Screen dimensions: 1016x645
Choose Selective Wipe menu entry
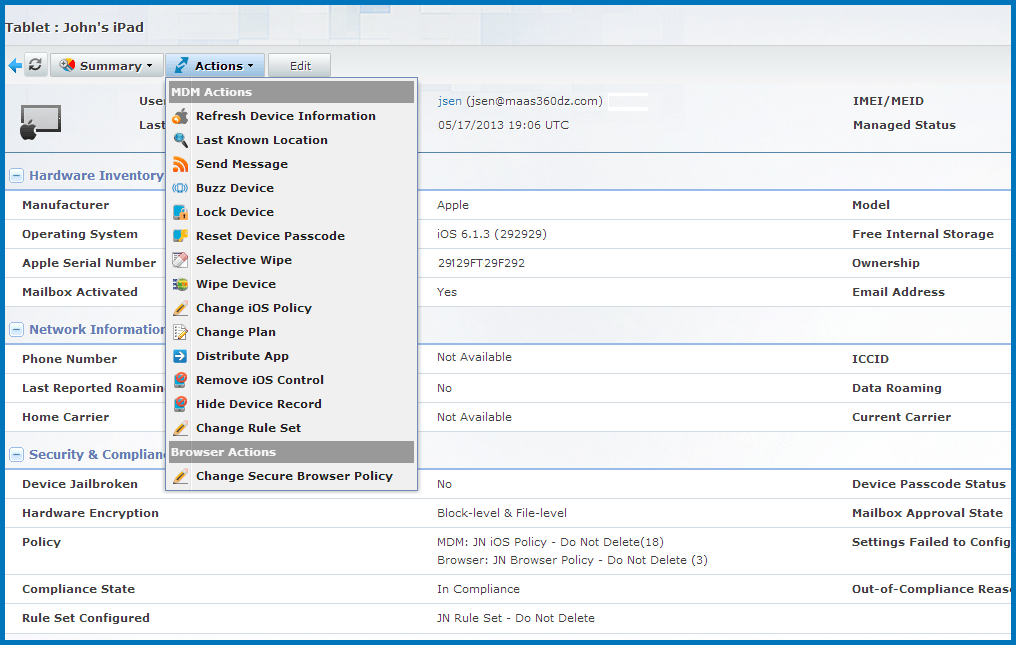292,260
